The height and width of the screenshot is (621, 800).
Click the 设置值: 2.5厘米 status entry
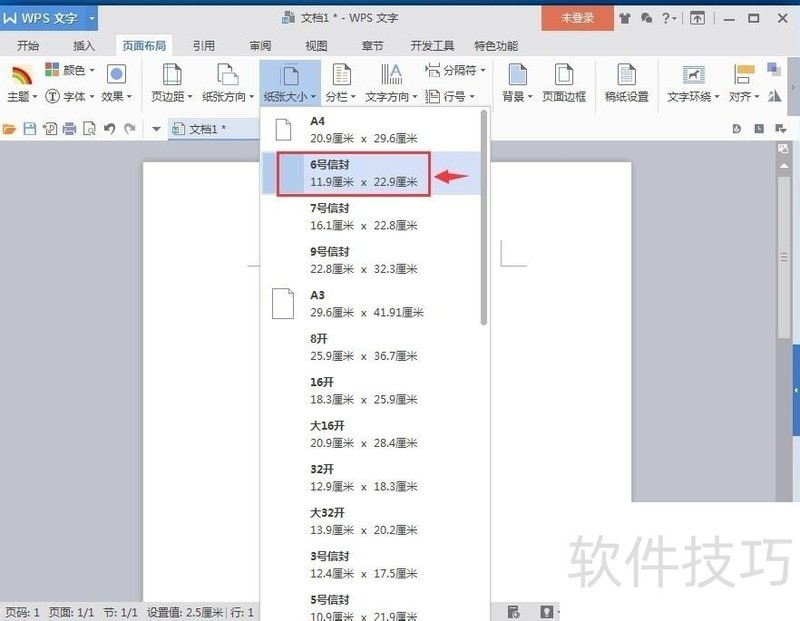[185, 612]
